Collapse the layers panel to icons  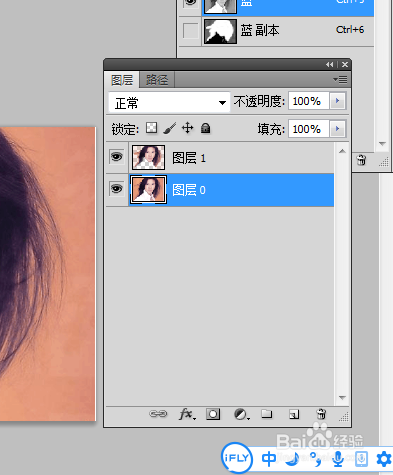point(329,64)
